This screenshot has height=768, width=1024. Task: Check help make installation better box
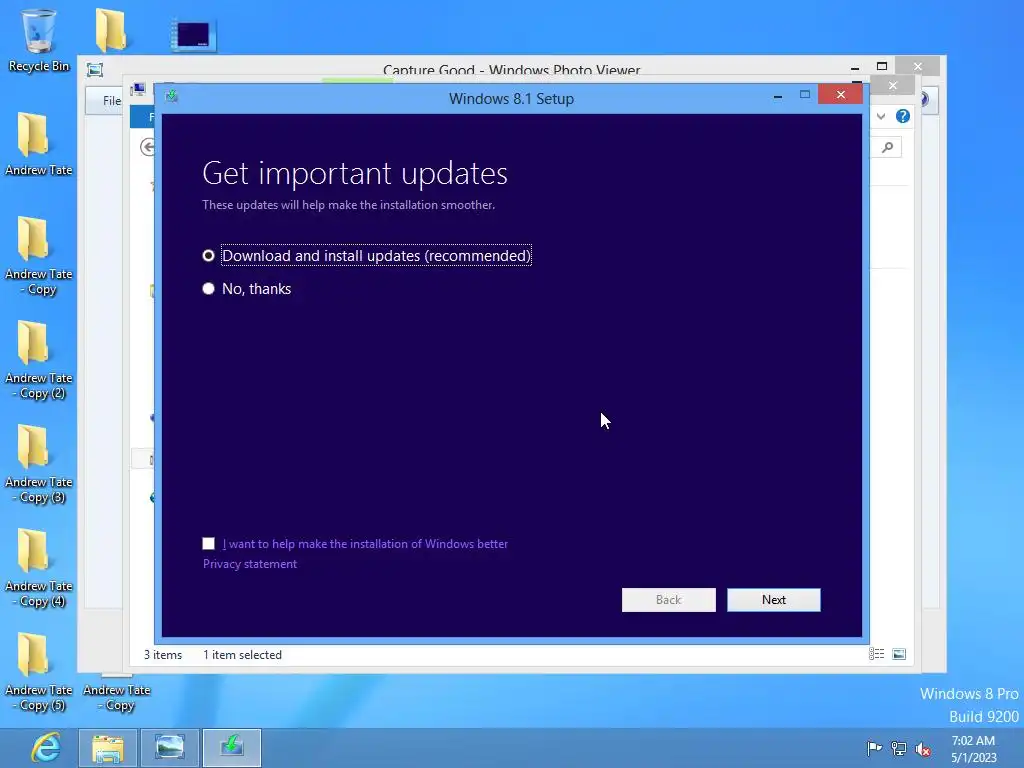coord(208,543)
